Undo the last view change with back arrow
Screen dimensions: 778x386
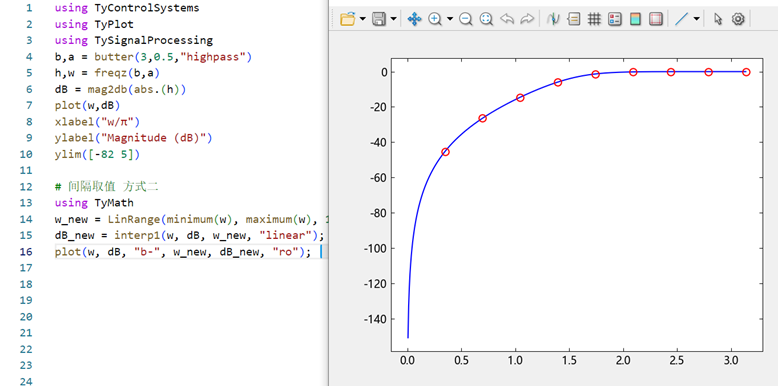coord(507,19)
